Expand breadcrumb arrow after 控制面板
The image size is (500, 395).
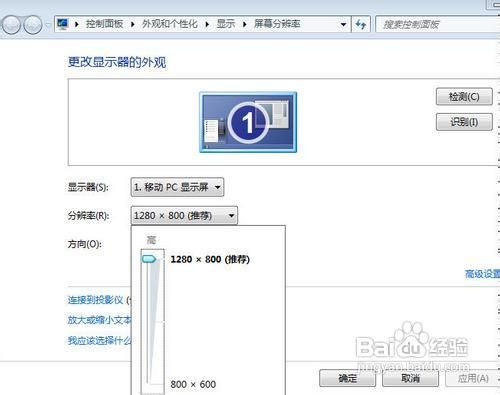[x=133, y=24]
